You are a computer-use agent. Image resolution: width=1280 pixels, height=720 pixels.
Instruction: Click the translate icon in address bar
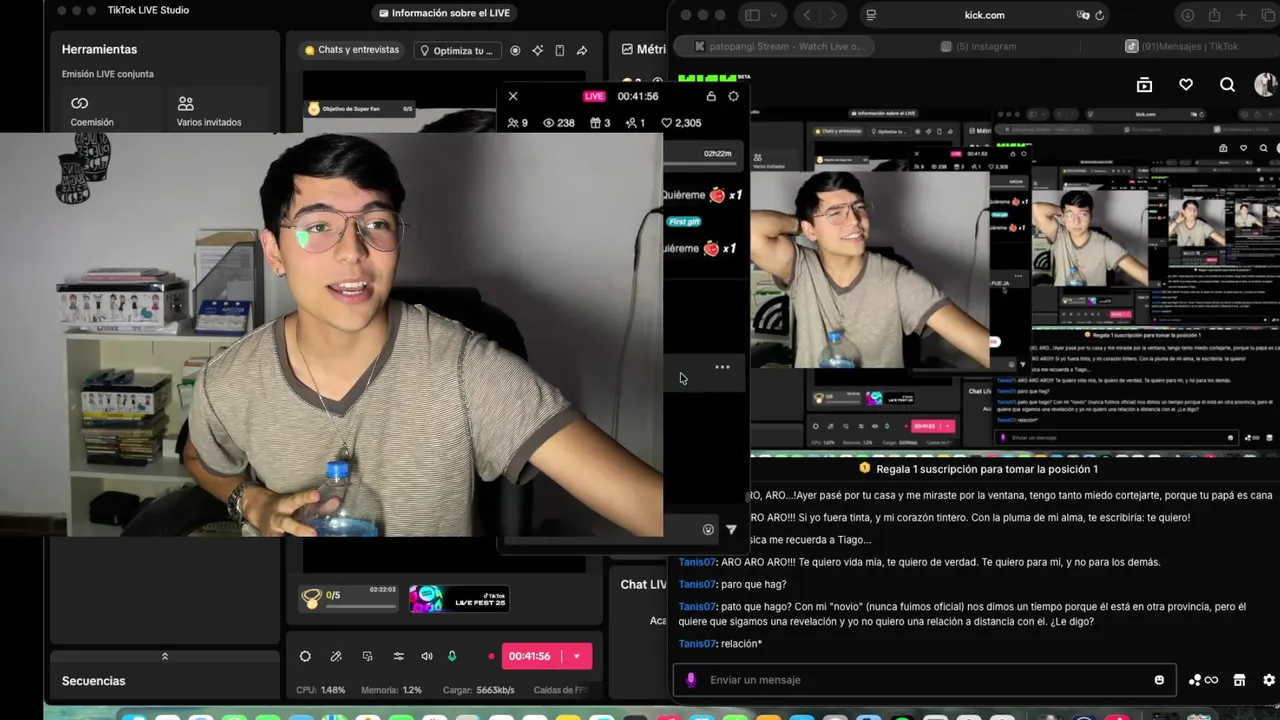1083,15
